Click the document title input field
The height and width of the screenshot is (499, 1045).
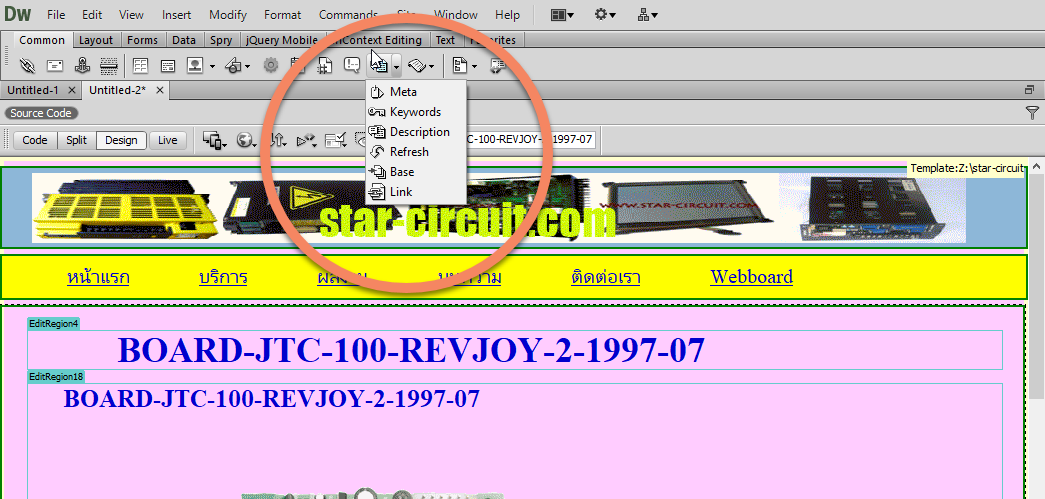(x=530, y=140)
